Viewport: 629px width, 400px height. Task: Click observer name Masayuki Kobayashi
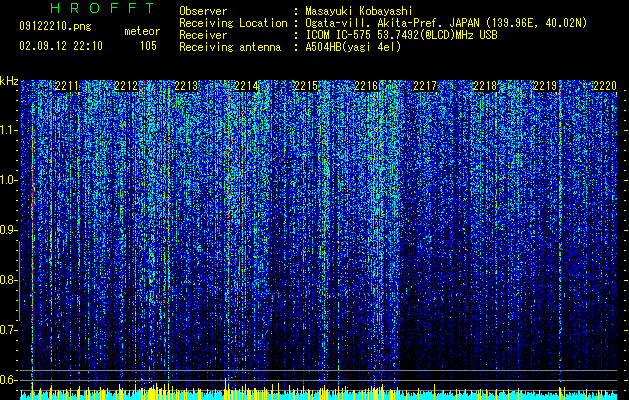pyautogui.click(x=359, y=11)
